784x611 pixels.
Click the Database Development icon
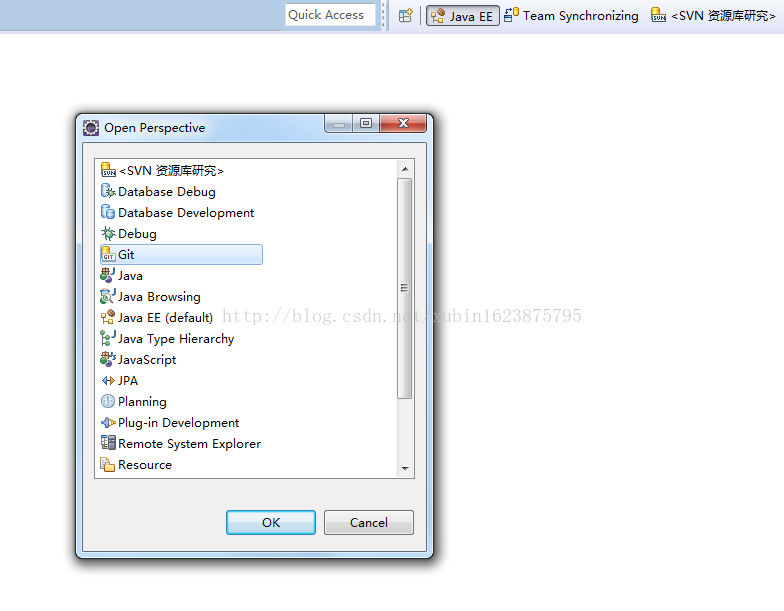point(108,212)
